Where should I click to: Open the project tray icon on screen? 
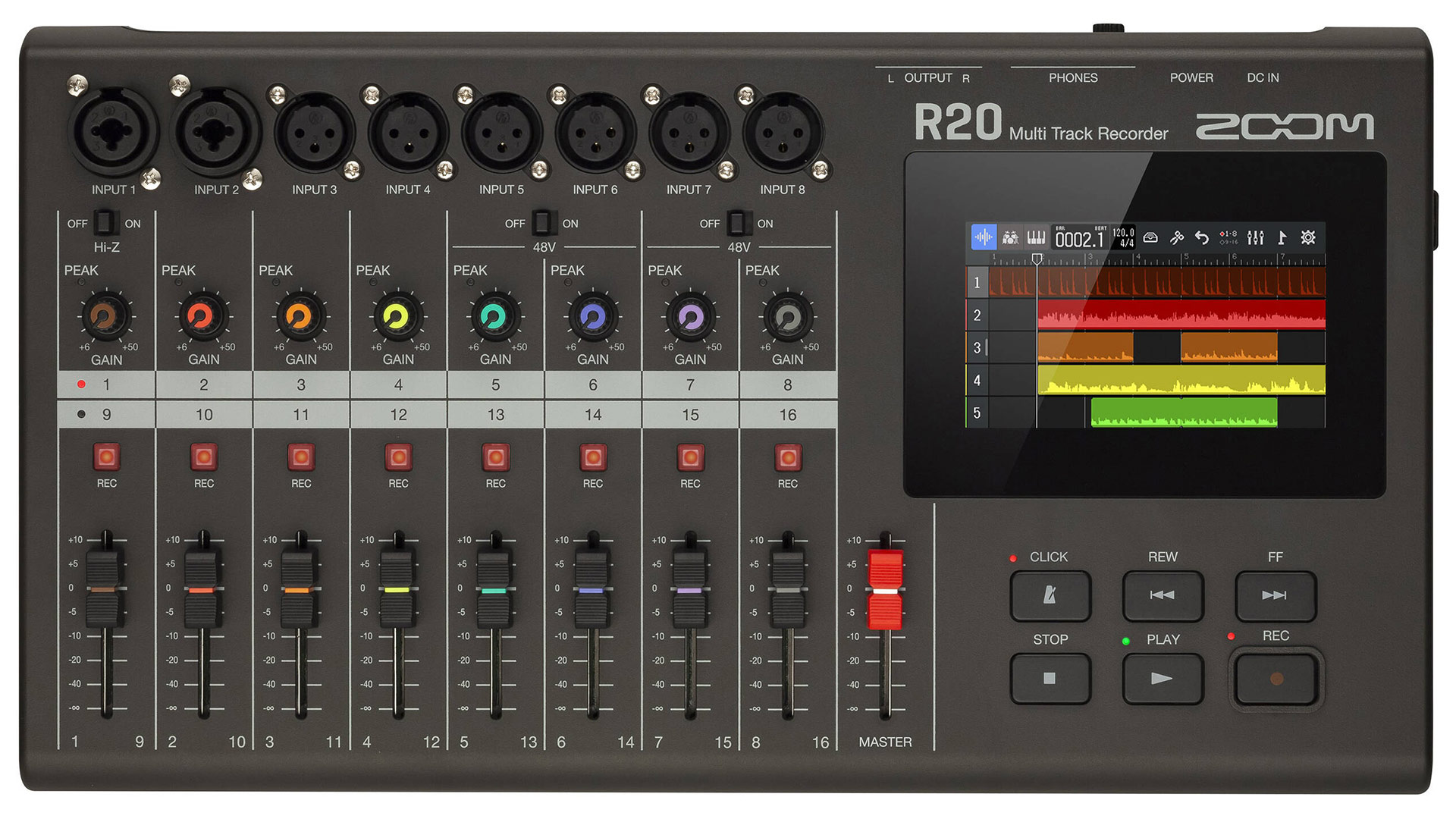click(1150, 238)
